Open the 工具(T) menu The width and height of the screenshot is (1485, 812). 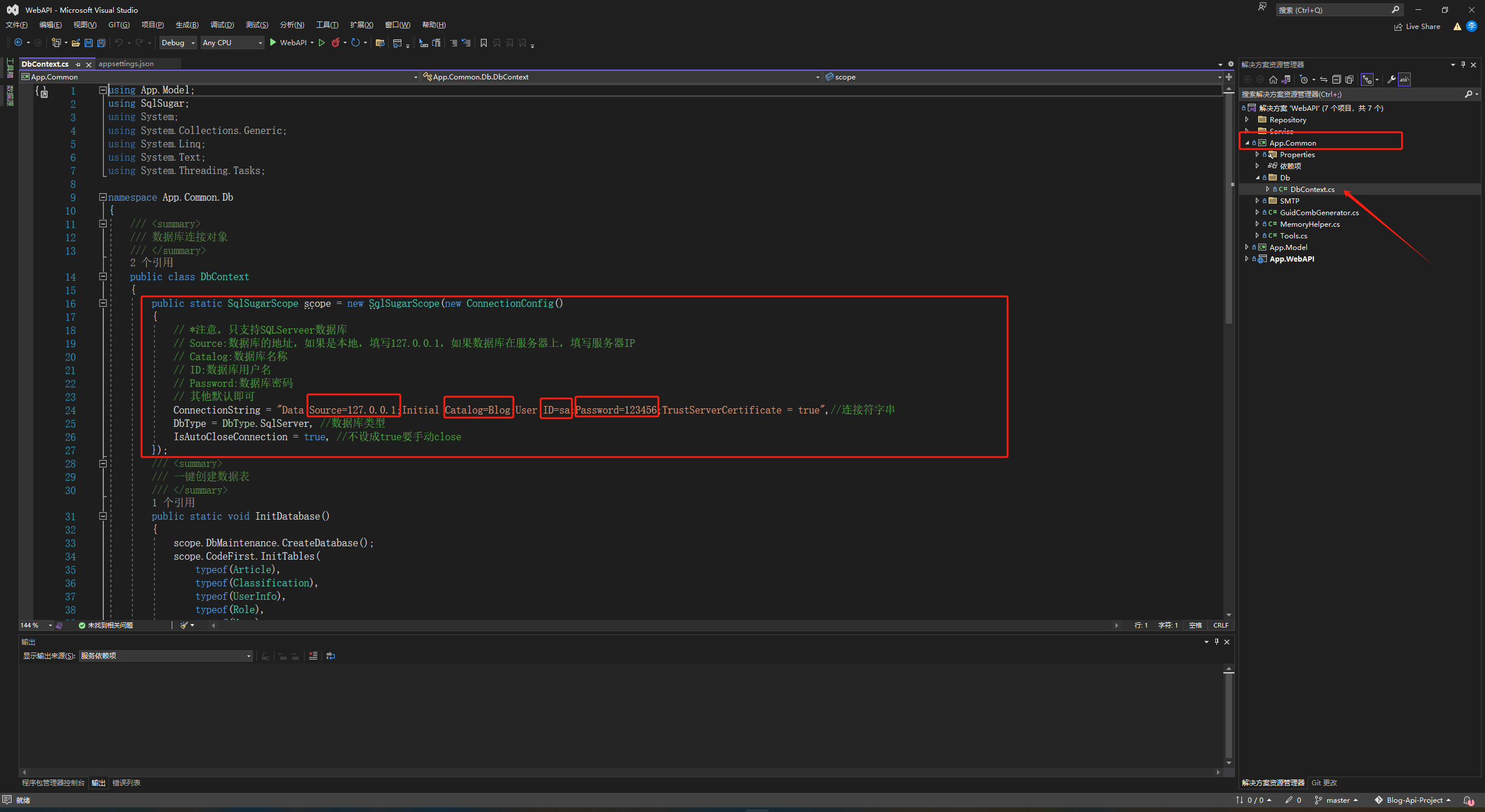pyautogui.click(x=327, y=25)
